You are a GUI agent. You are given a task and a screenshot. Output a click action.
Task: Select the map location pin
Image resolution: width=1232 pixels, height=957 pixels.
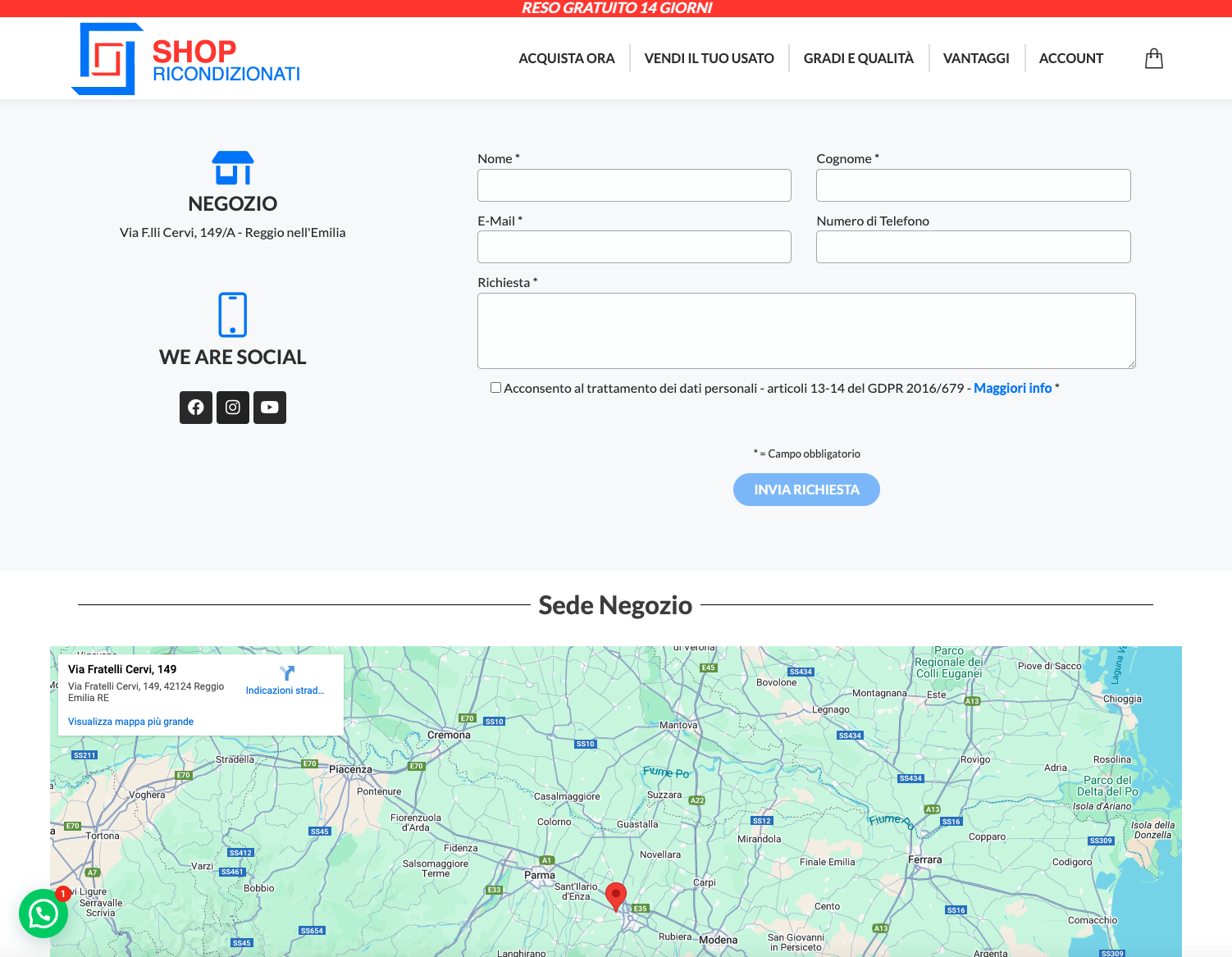click(617, 894)
